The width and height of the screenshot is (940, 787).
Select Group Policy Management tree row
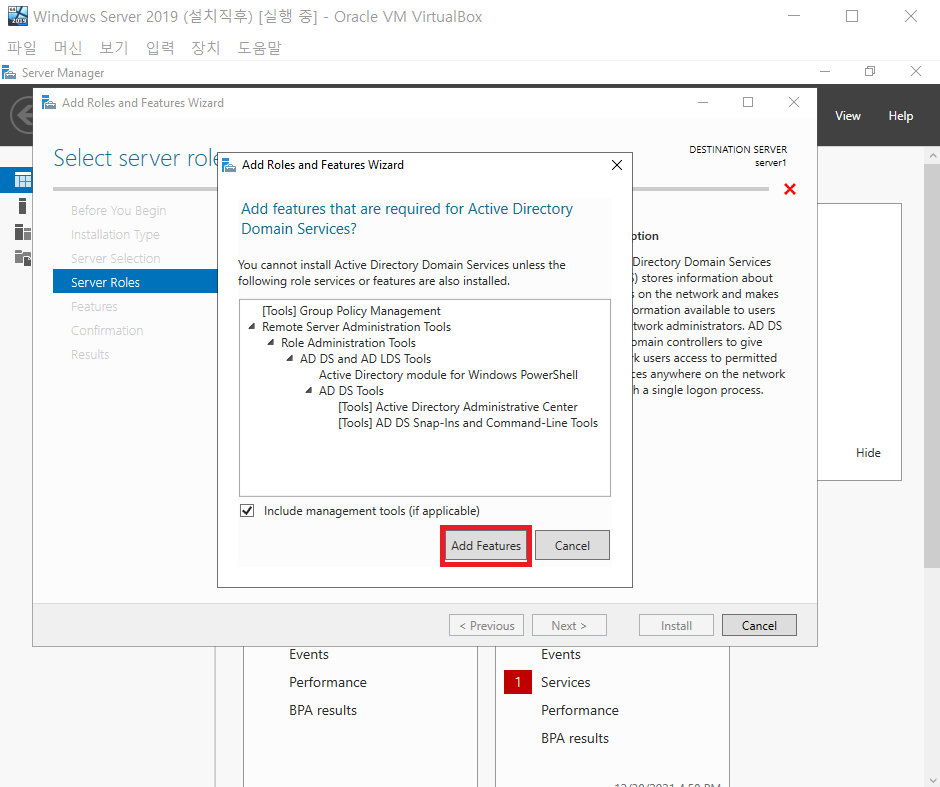(351, 310)
